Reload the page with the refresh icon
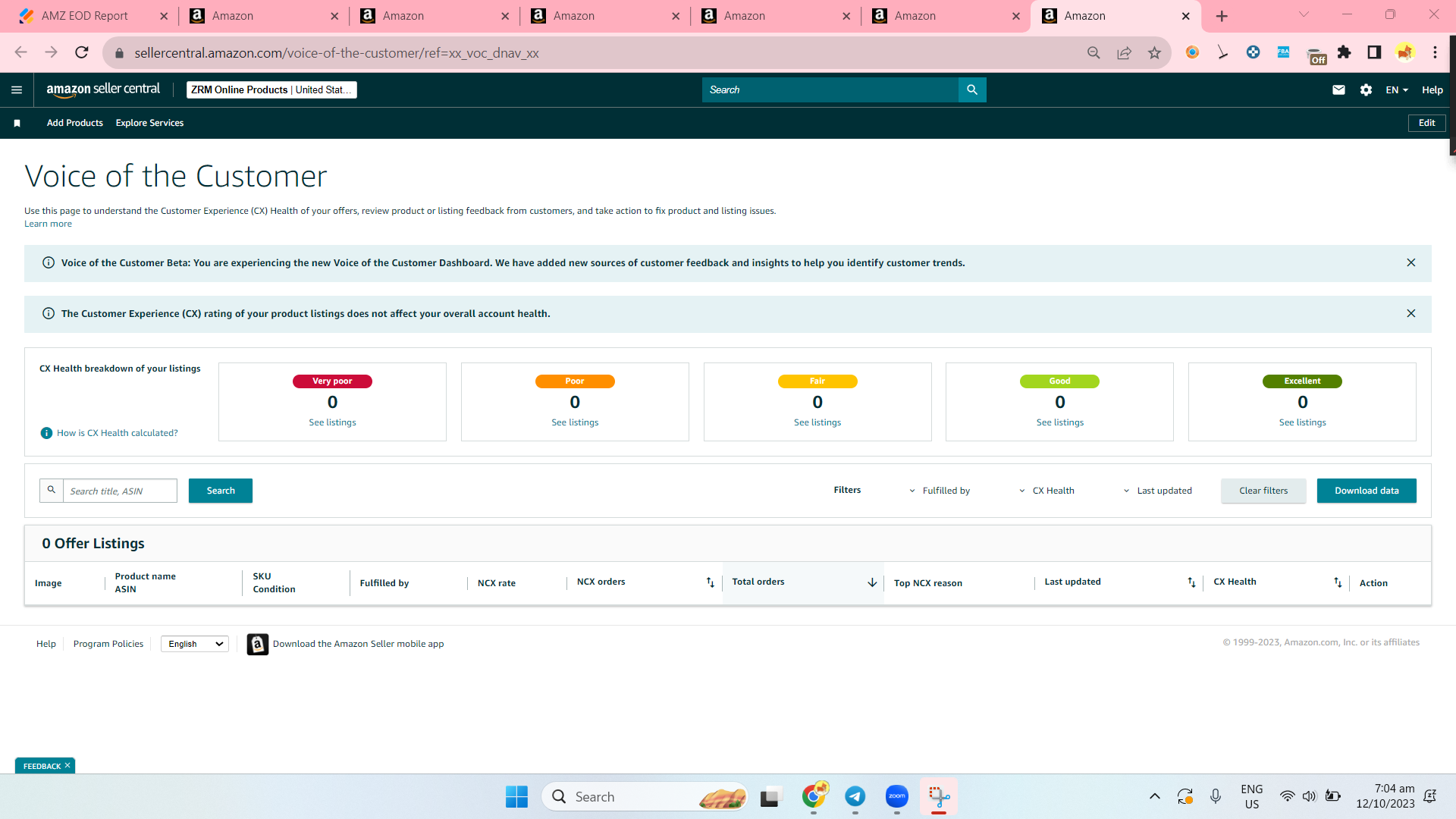The height and width of the screenshot is (819, 1456). tap(82, 52)
